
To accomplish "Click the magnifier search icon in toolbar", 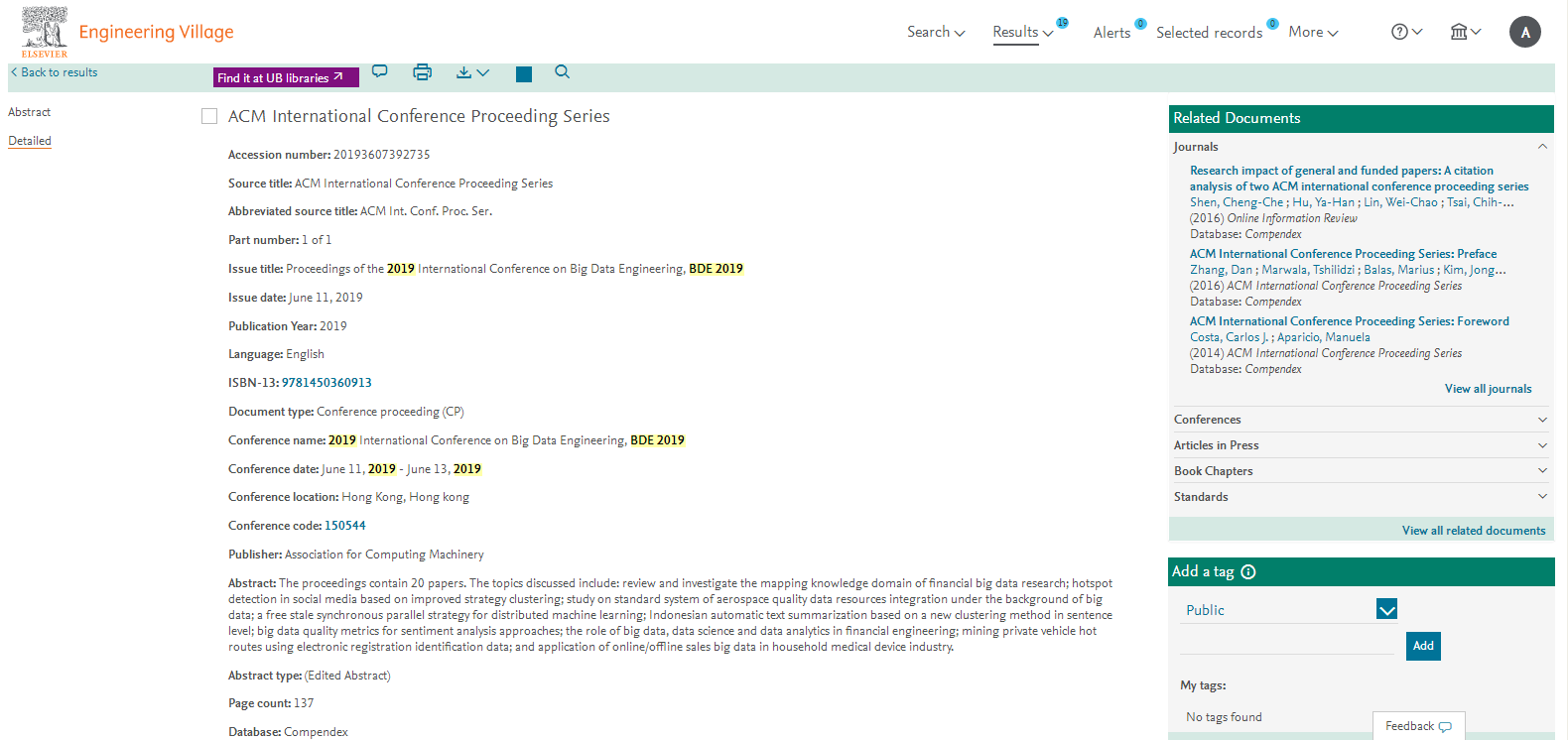I will (x=563, y=71).
